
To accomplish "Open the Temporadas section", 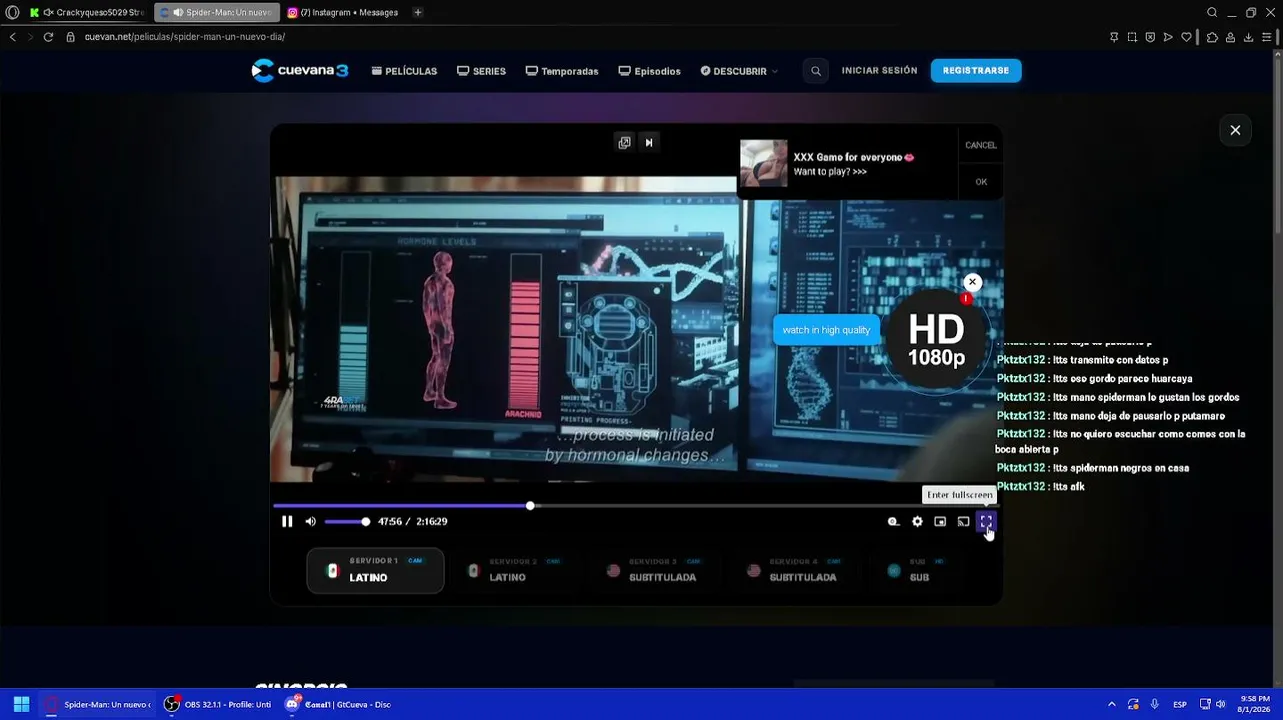I will pos(562,71).
